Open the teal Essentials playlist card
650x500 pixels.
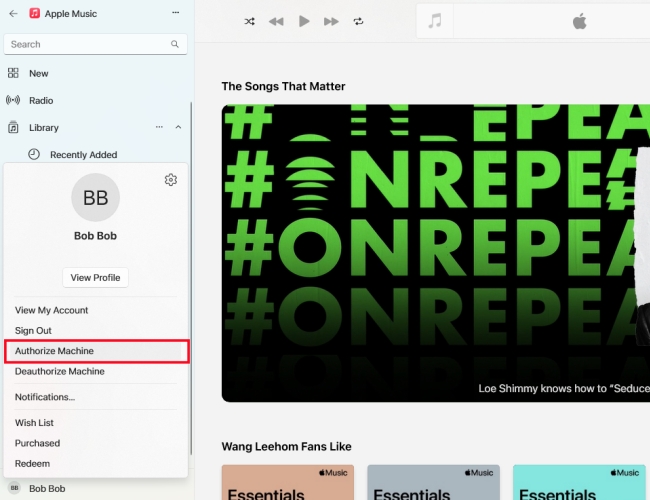pos(579,483)
